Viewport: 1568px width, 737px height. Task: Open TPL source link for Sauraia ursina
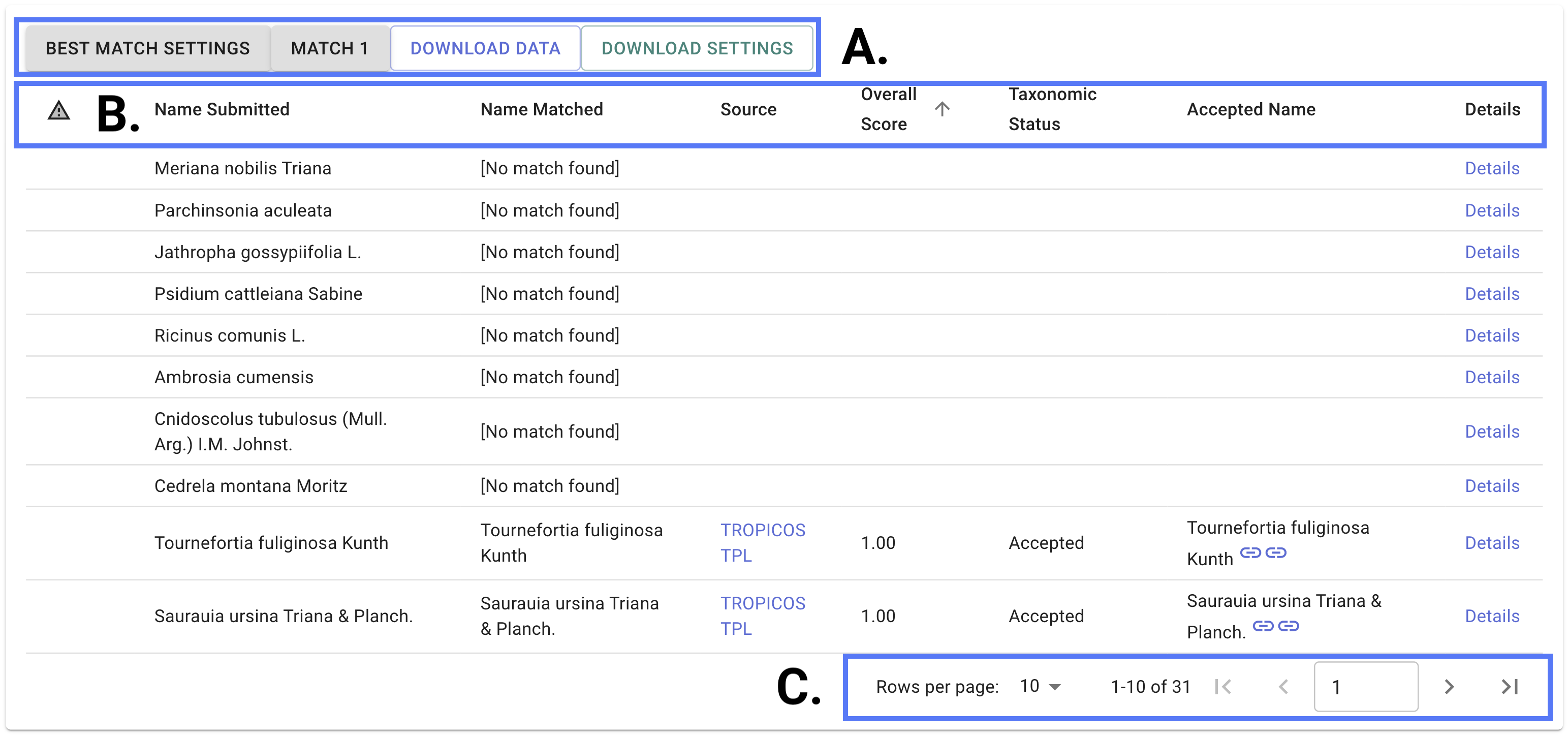click(x=735, y=629)
